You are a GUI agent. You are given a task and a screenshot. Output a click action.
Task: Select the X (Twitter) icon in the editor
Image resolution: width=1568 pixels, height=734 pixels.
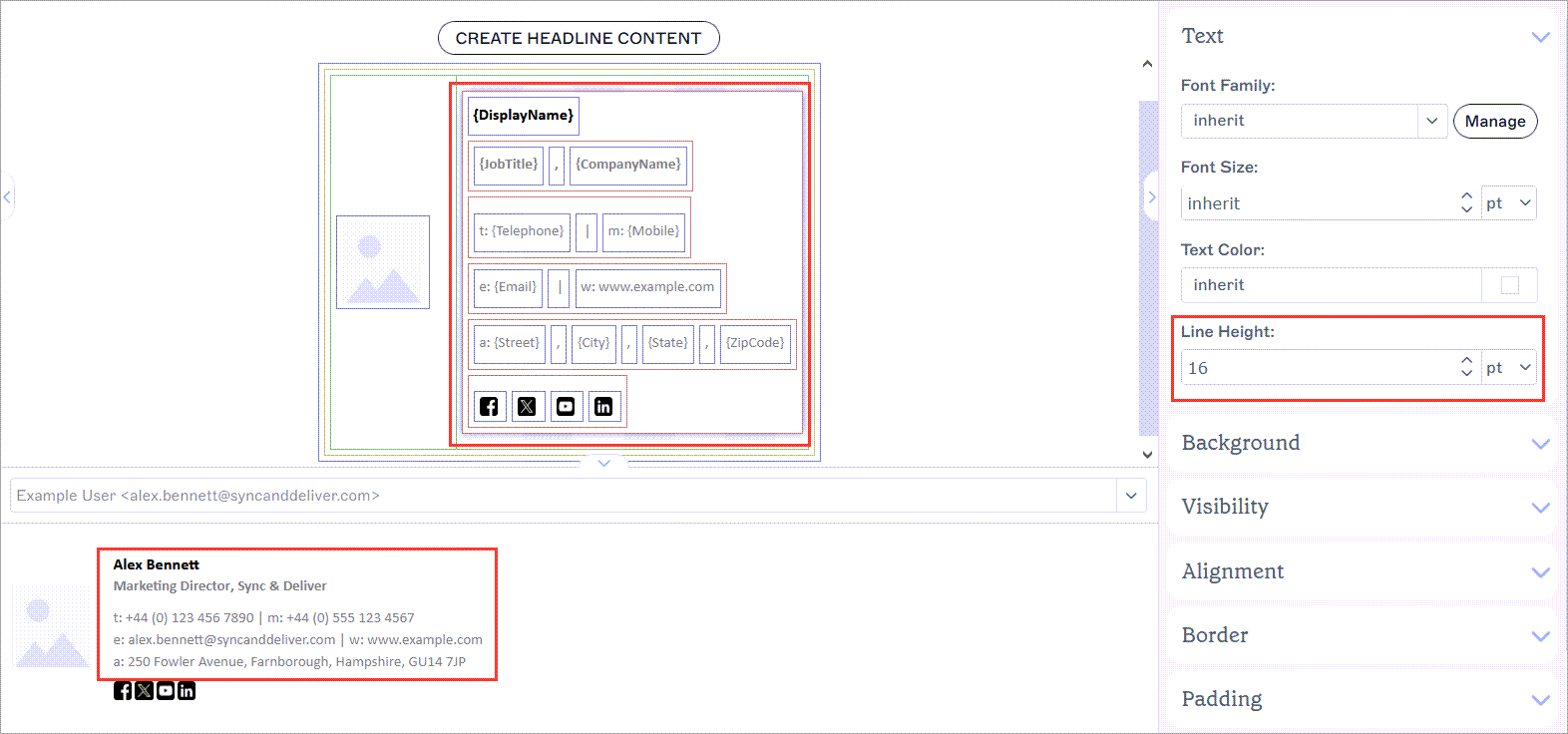(x=527, y=406)
